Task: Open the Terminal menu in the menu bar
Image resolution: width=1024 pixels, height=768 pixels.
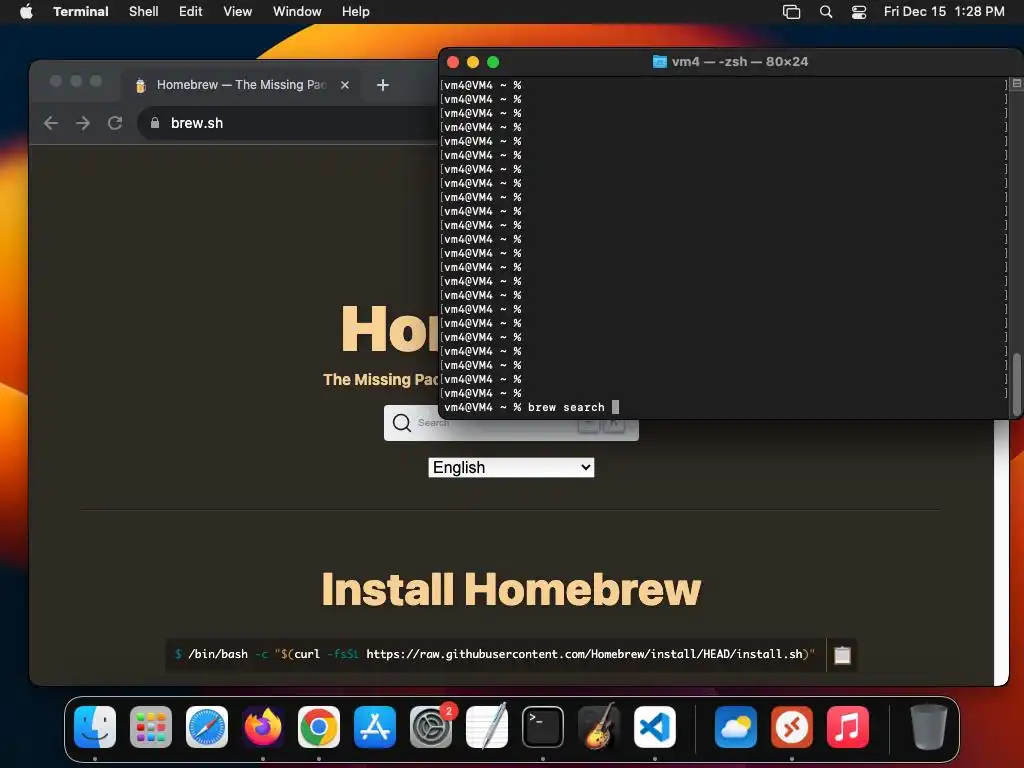Action: tap(81, 12)
